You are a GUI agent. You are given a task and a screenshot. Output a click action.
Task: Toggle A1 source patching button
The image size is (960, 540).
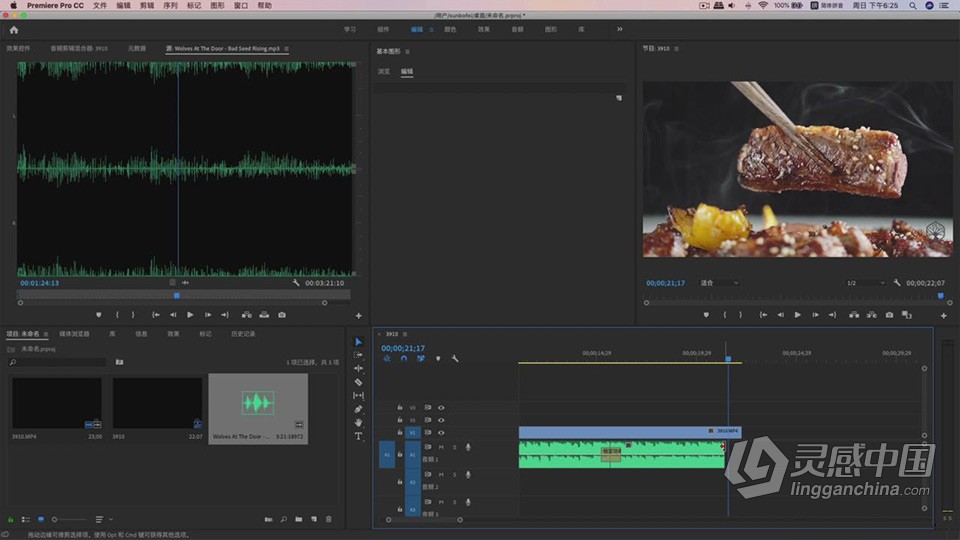(x=387, y=454)
